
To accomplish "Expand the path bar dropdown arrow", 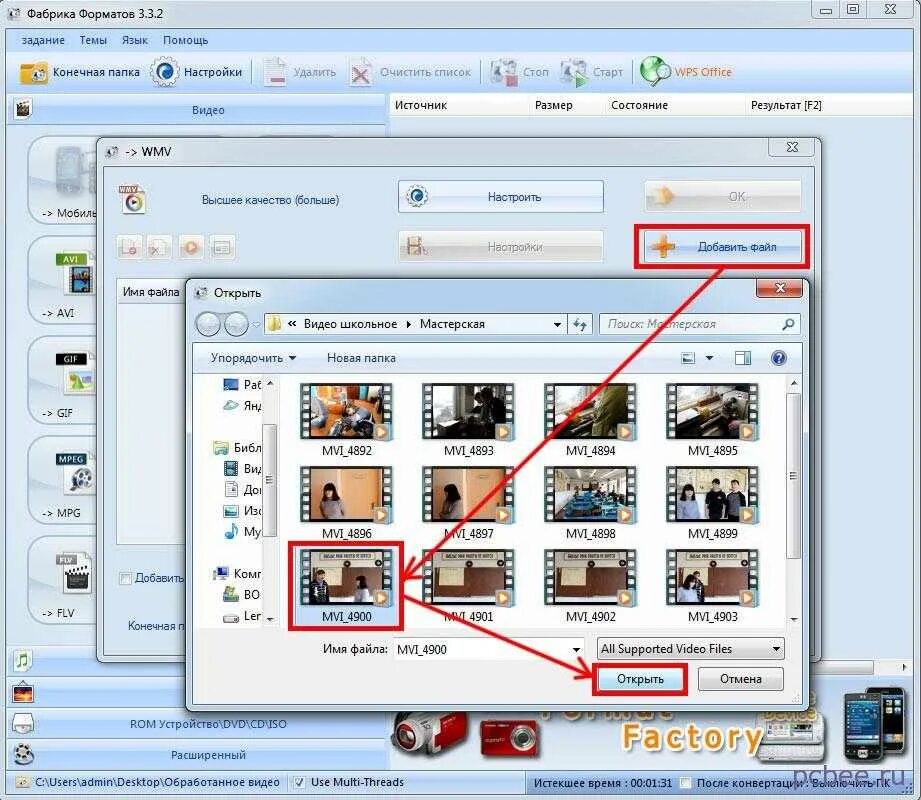I will pyautogui.click(x=557, y=324).
